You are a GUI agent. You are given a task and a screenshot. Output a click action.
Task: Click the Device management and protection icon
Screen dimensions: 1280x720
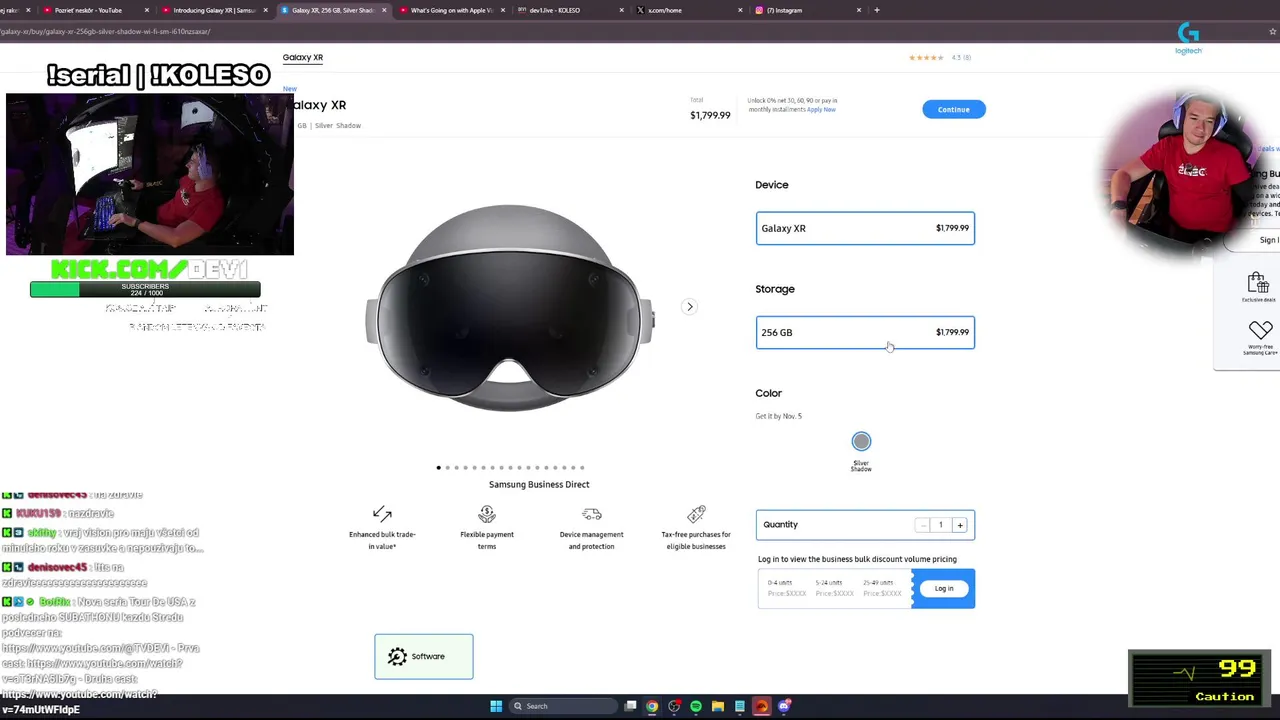click(592, 514)
